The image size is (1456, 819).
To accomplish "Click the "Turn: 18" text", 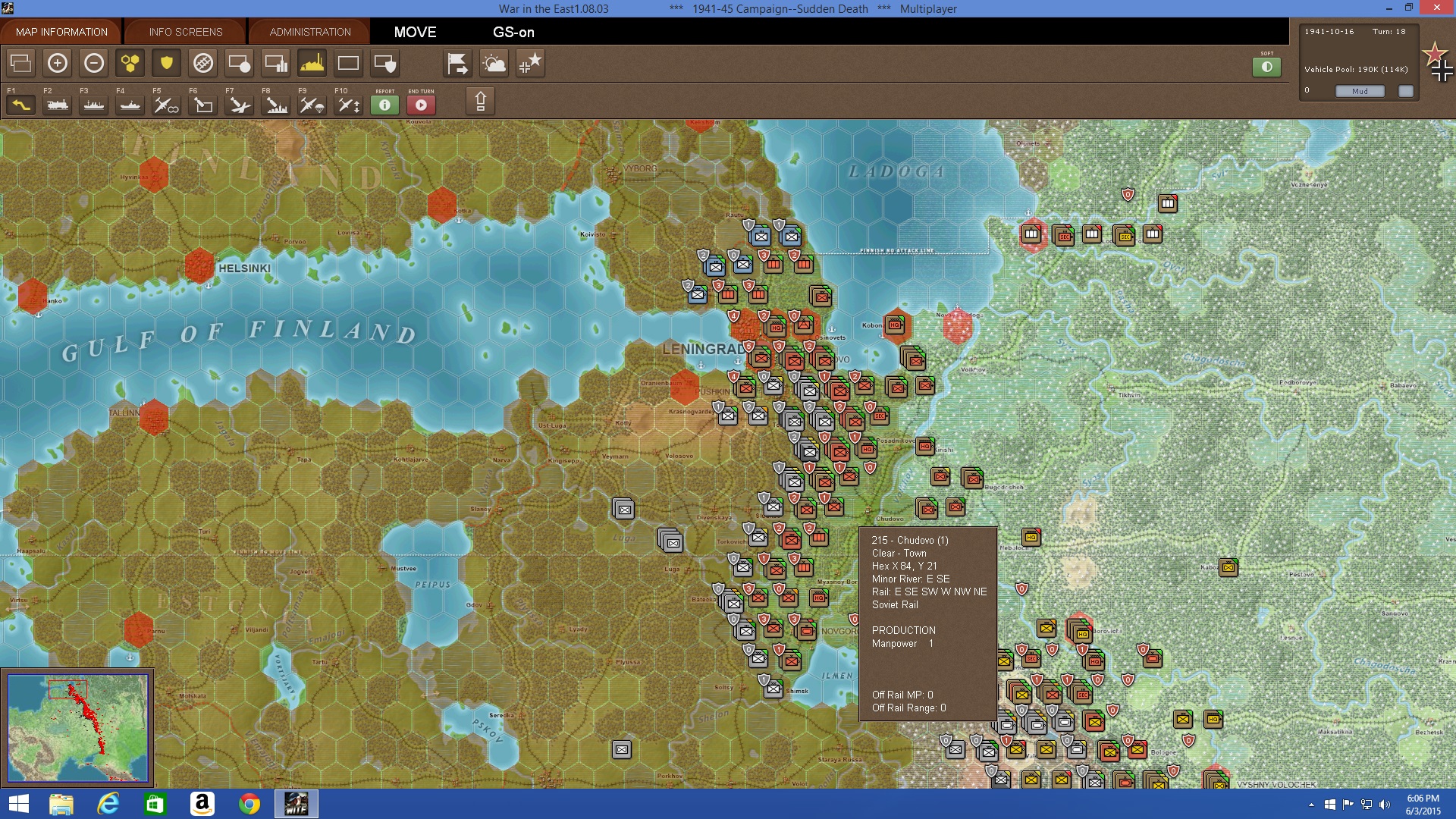I will coord(1389,32).
